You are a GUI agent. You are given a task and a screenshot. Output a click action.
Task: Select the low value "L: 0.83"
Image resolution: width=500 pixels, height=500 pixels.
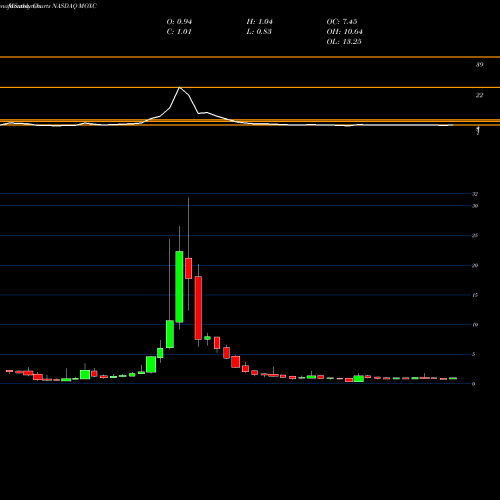(259, 32)
